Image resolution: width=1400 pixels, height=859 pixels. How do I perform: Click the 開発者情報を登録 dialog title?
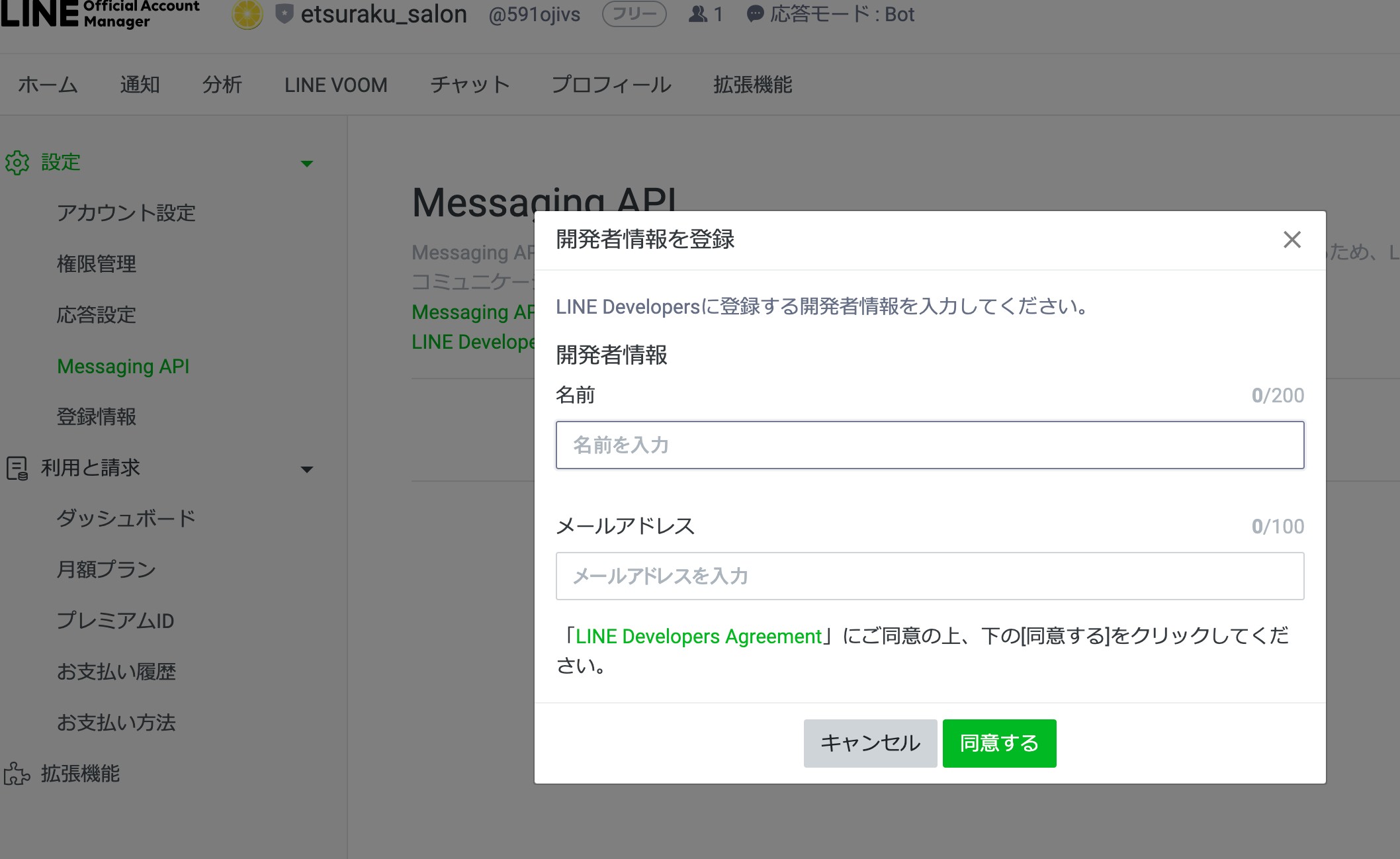pos(645,239)
